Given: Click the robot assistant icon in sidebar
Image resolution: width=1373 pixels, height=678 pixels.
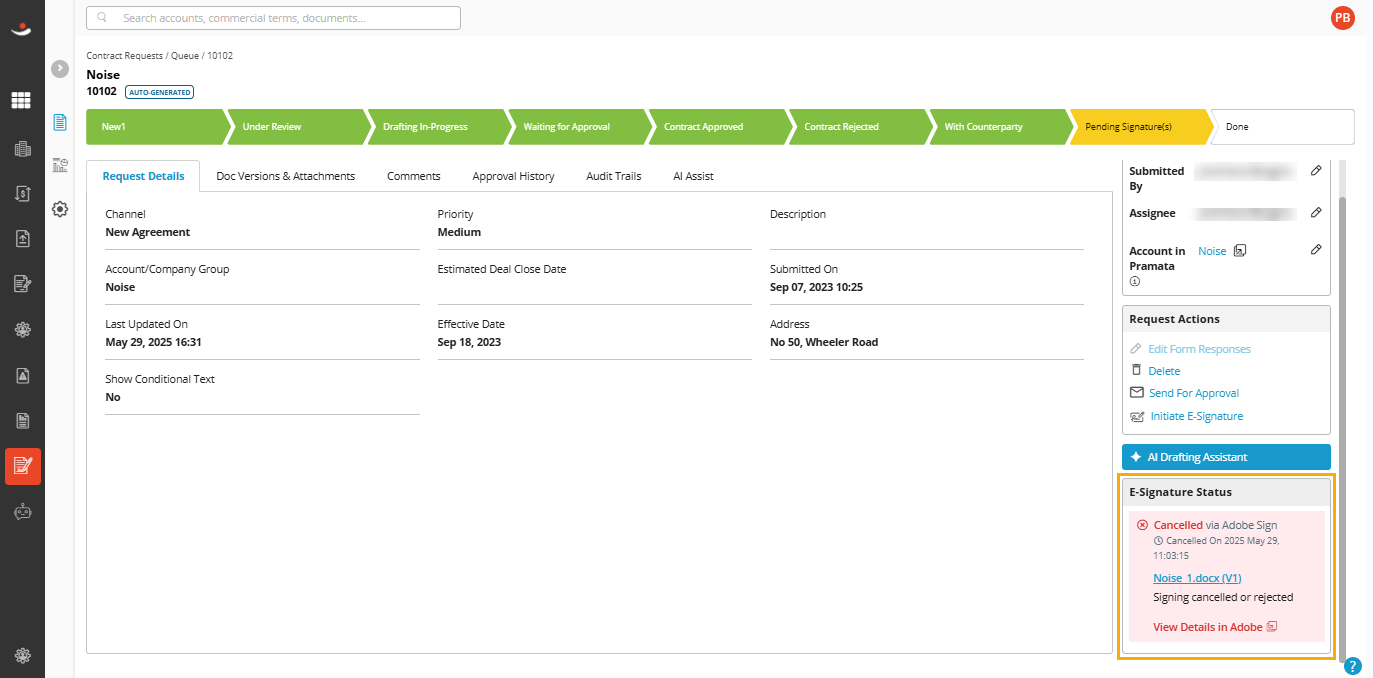Looking at the screenshot, I should click(x=23, y=512).
